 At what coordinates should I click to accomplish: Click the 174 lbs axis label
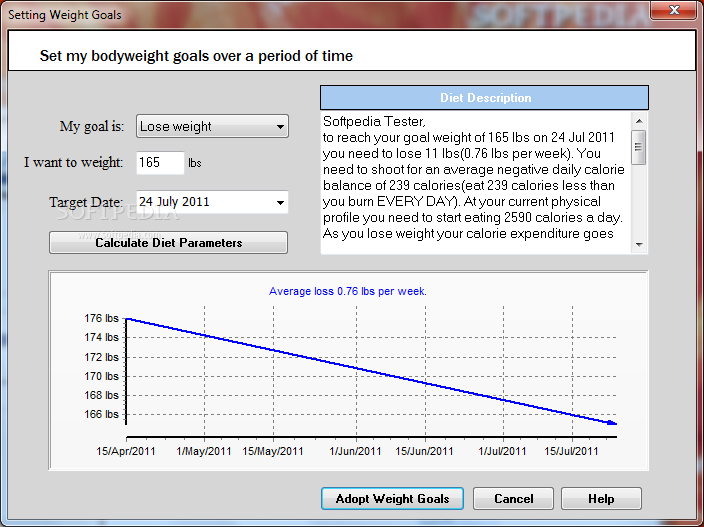point(101,337)
